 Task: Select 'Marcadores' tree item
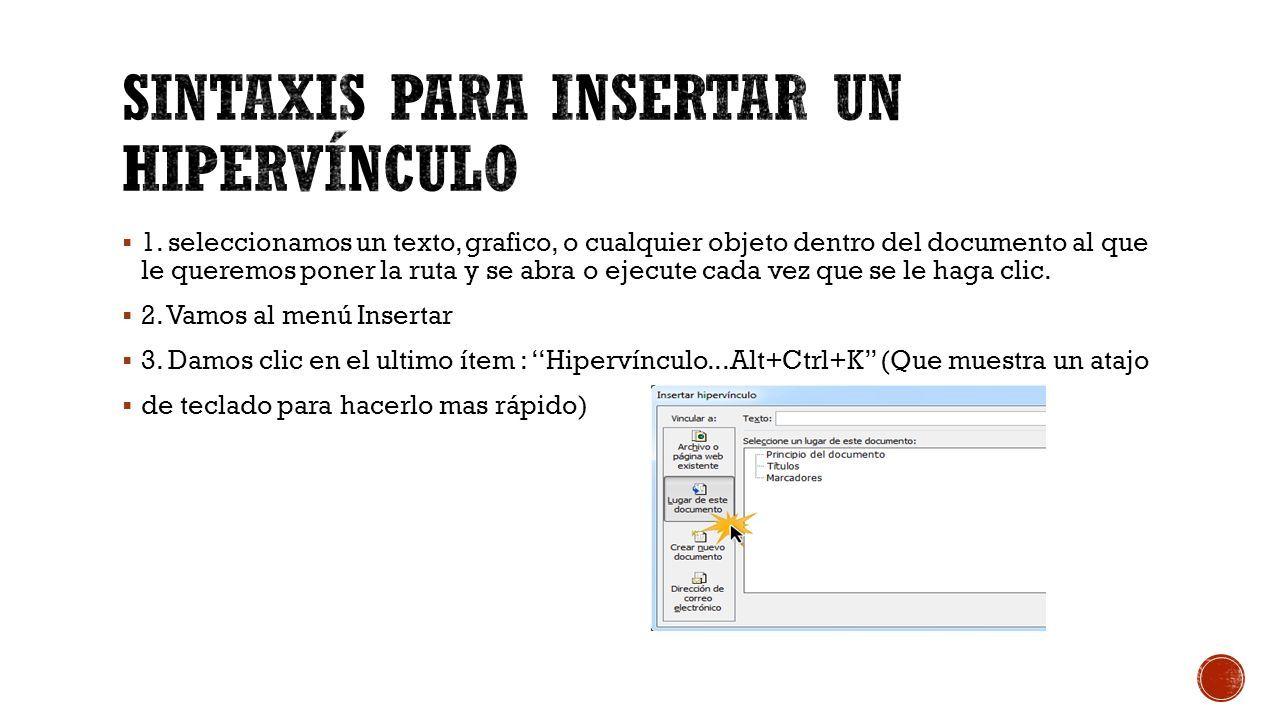click(794, 478)
